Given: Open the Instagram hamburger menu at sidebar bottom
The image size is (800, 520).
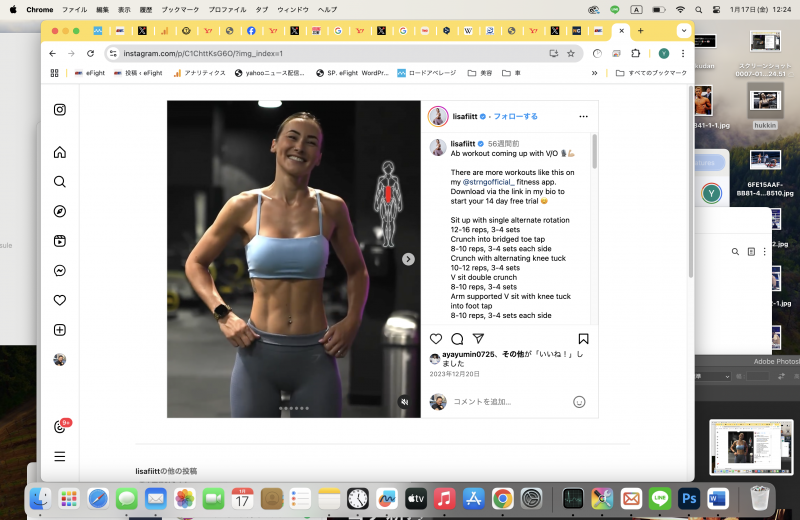Looking at the screenshot, I should tap(60, 456).
